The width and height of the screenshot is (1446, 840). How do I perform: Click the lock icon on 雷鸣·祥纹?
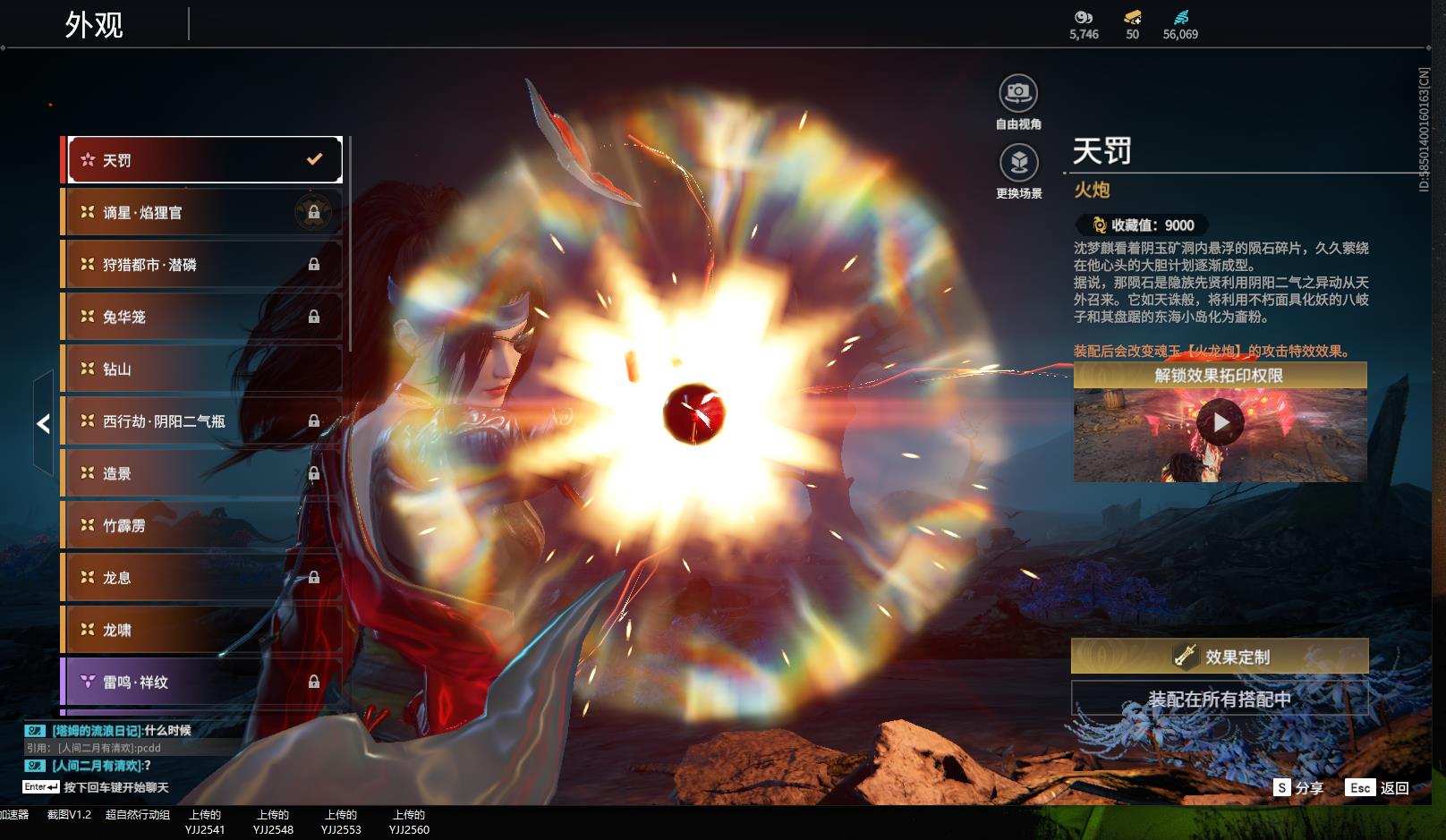click(x=314, y=682)
